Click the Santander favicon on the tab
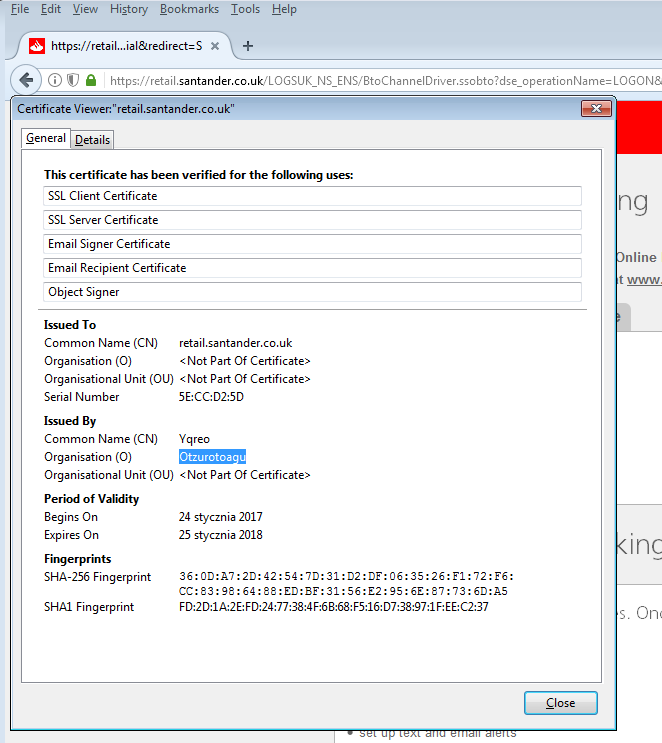 pyautogui.click(x=37, y=45)
